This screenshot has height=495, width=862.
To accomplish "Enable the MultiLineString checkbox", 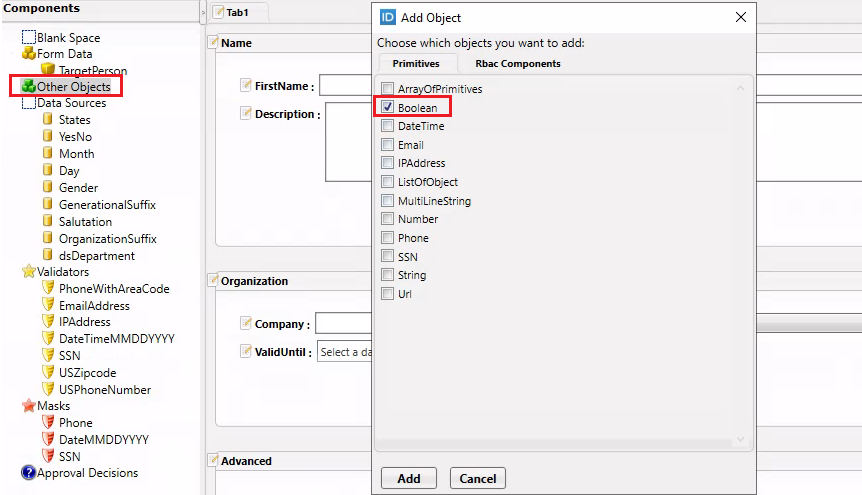I will point(388,200).
